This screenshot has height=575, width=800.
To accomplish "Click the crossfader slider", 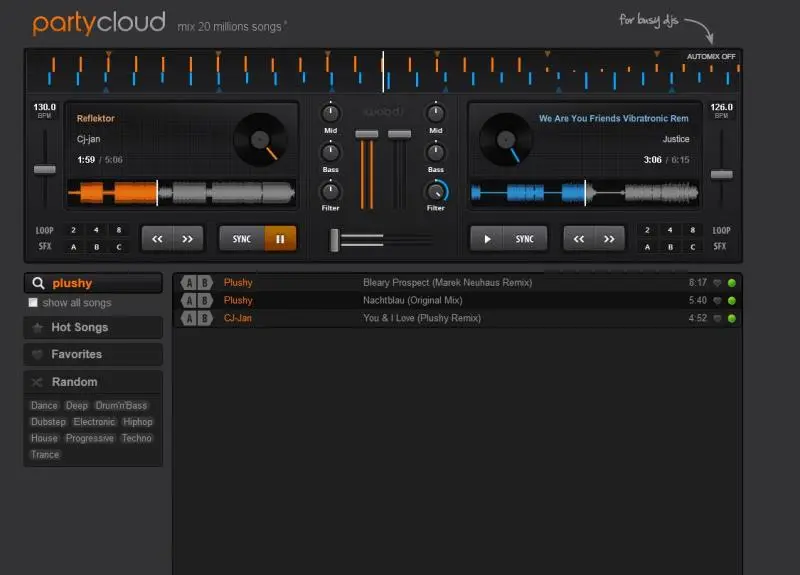I will pos(336,239).
